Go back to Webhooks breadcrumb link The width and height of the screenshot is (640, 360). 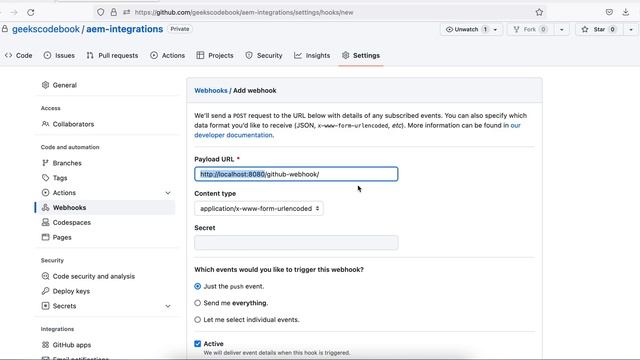[211, 91]
